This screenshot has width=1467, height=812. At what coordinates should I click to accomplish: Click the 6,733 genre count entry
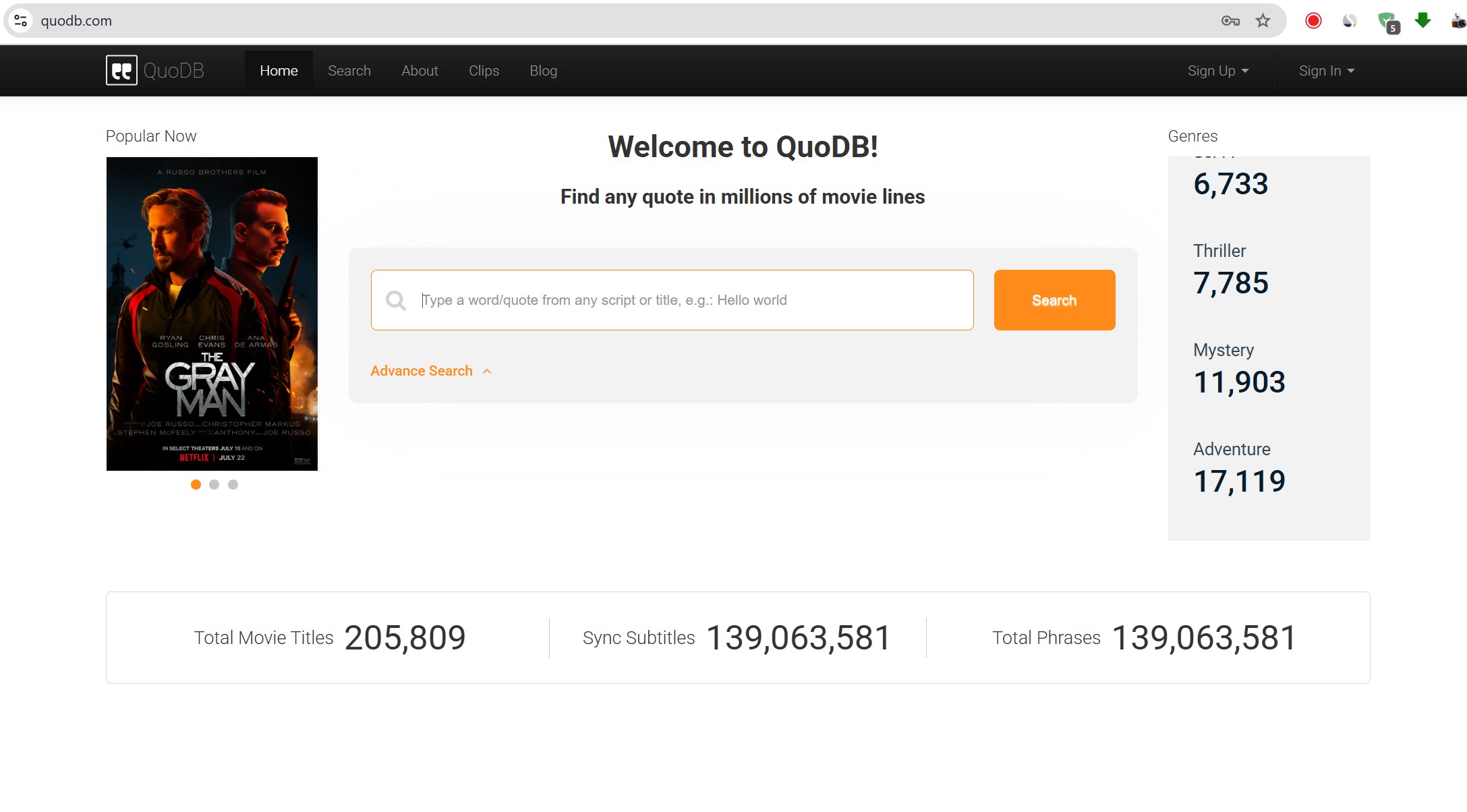click(x=1231, y=183)
